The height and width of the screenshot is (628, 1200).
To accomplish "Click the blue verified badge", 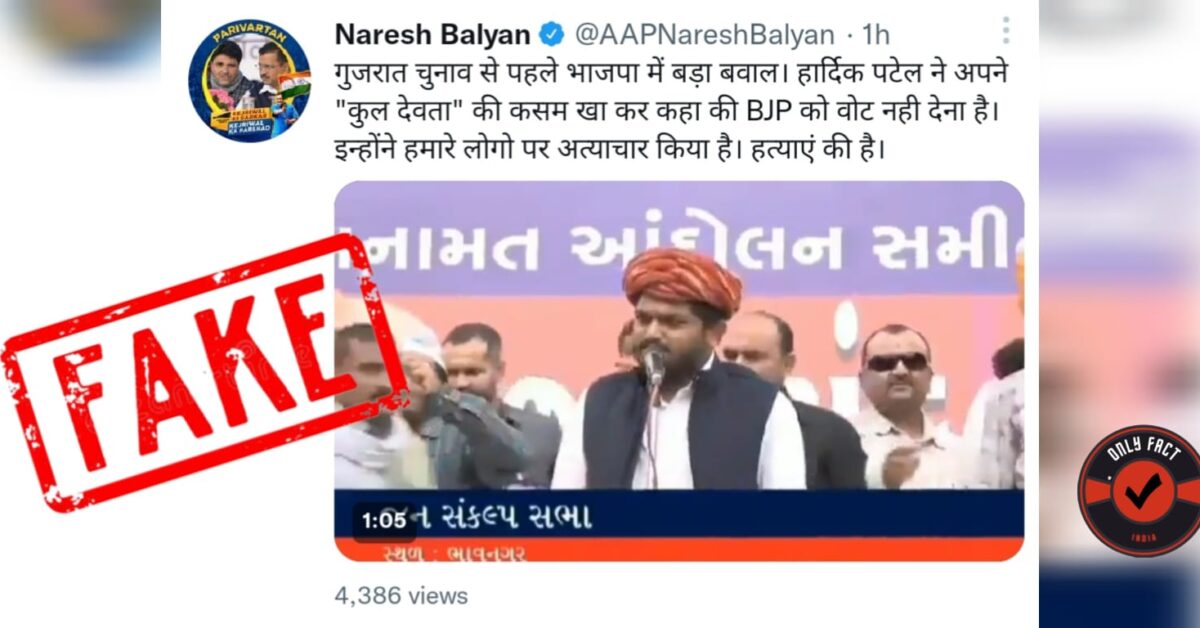I will pyautogui.click(x=552, y=35).
